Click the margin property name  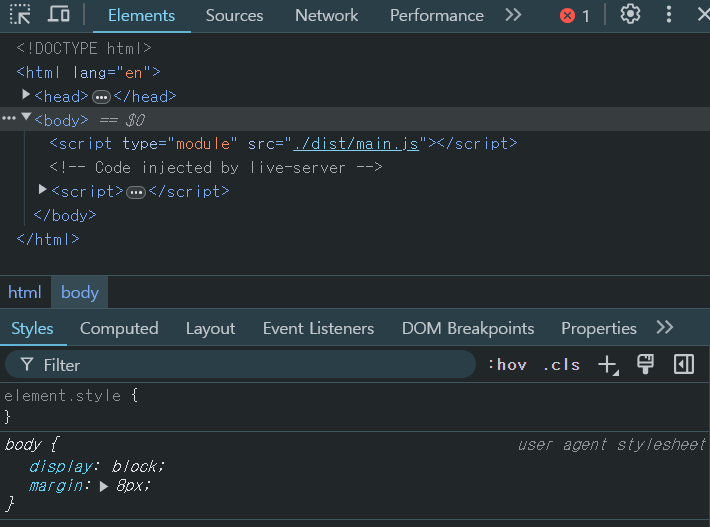(56, 486)
